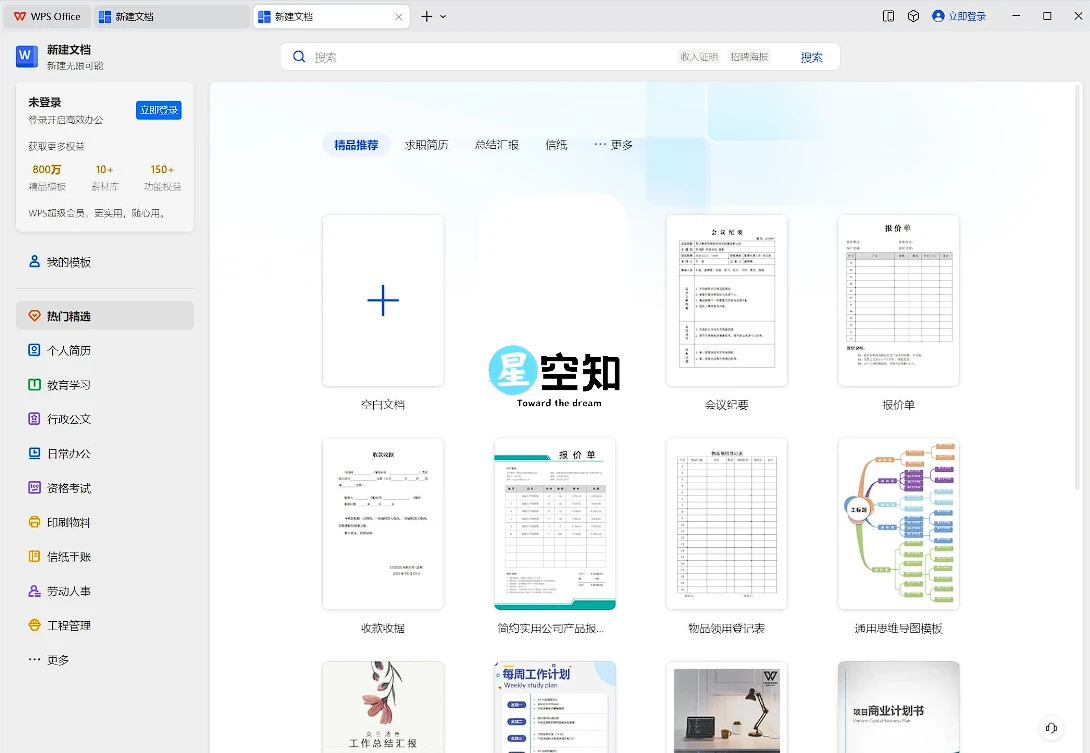Click the 搜索 search button
Image resolution: width=1090 pixels, height=753 pixels.
tap(811, 57)
